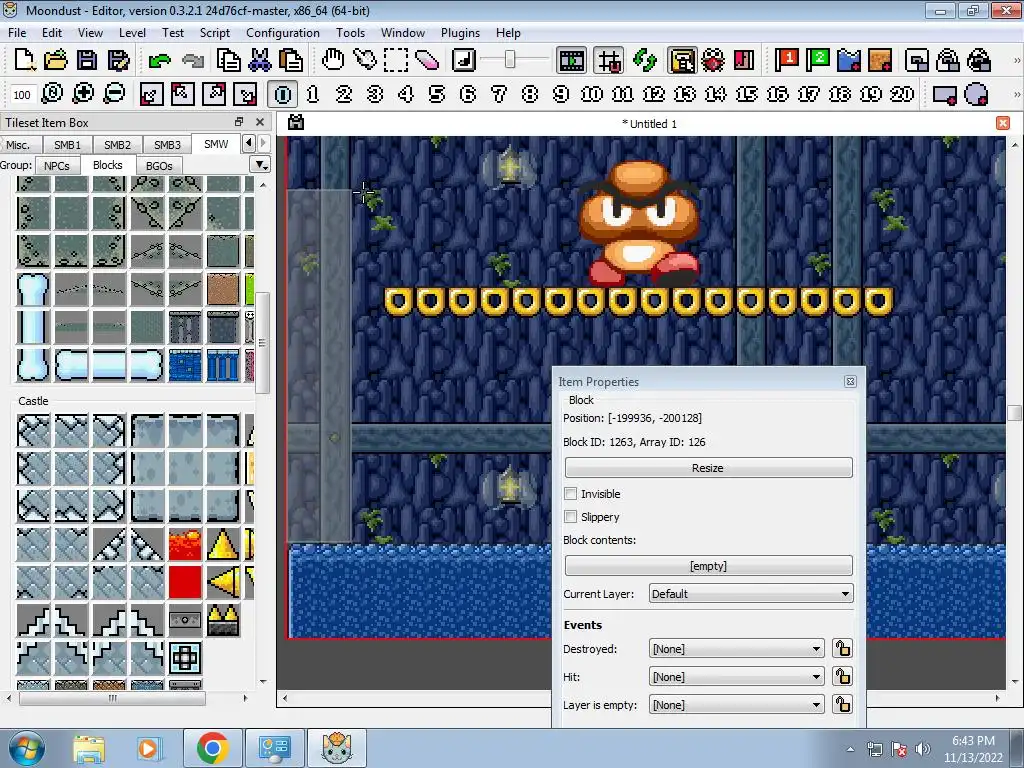The image size is (1024, 768).
Task: Select the dashed rectangle selection tool
Action: pyautogui.click(x=396, y=61)
